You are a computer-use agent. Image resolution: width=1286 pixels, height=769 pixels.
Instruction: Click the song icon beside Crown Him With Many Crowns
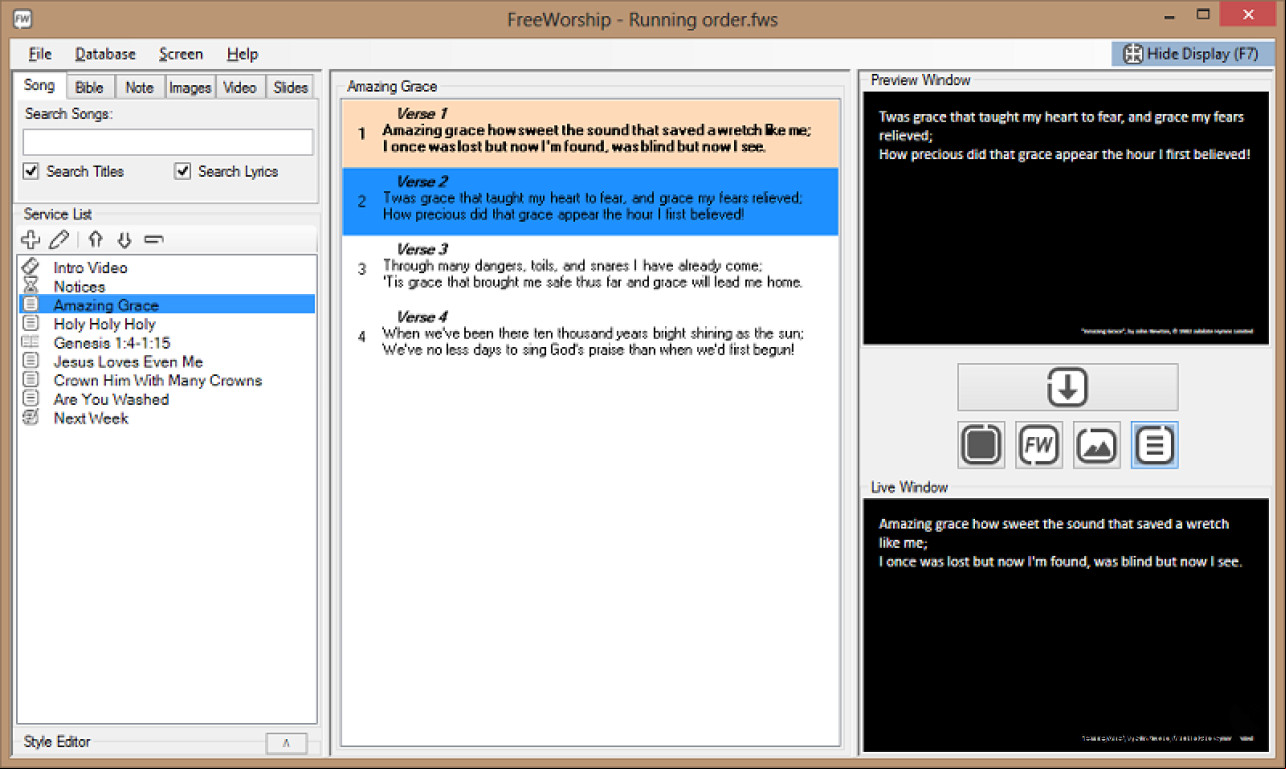31,380
